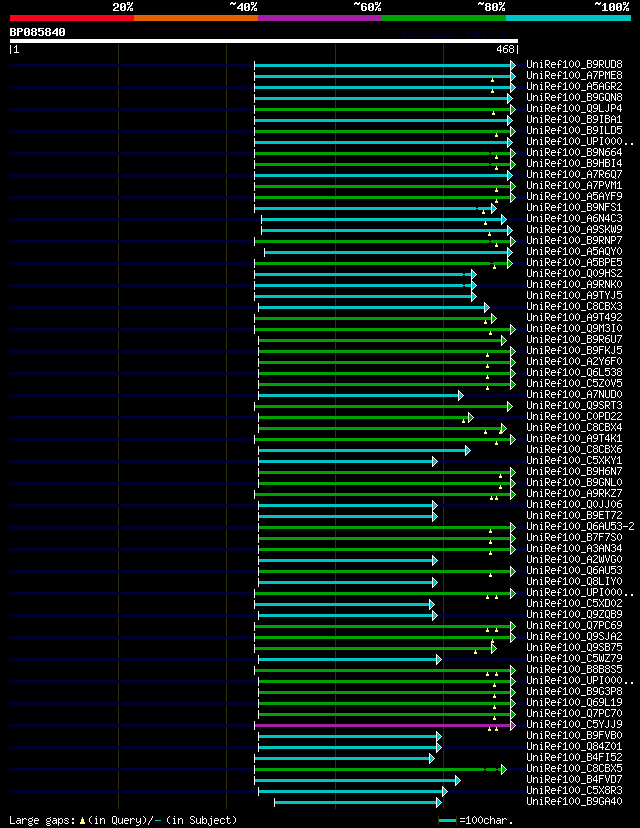The height and width of the screenshot is (828, 640).
Task: Click the UniRef100_C5YJJ9 label
Action: click(x=574, y=724)
